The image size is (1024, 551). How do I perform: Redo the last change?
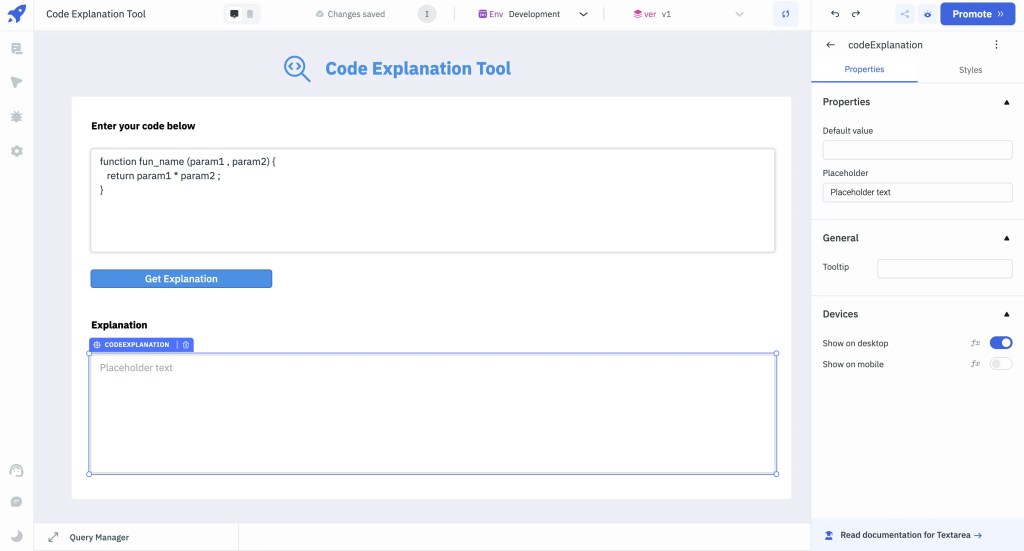pyautogui.click(x=856, y=14)
